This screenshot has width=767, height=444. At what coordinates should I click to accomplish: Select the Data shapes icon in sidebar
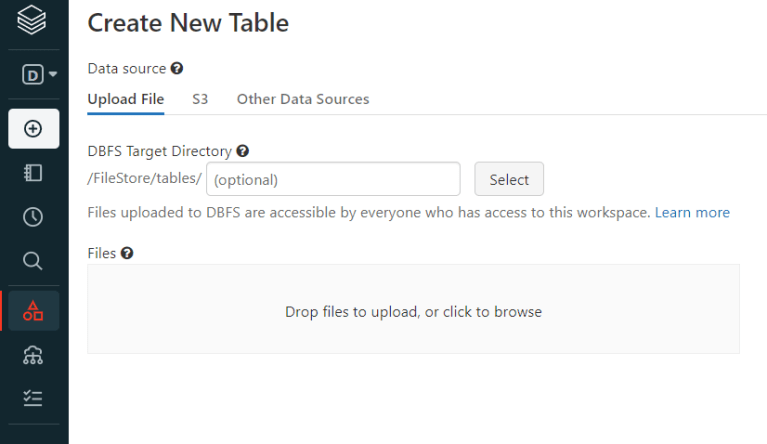(33, 310)
